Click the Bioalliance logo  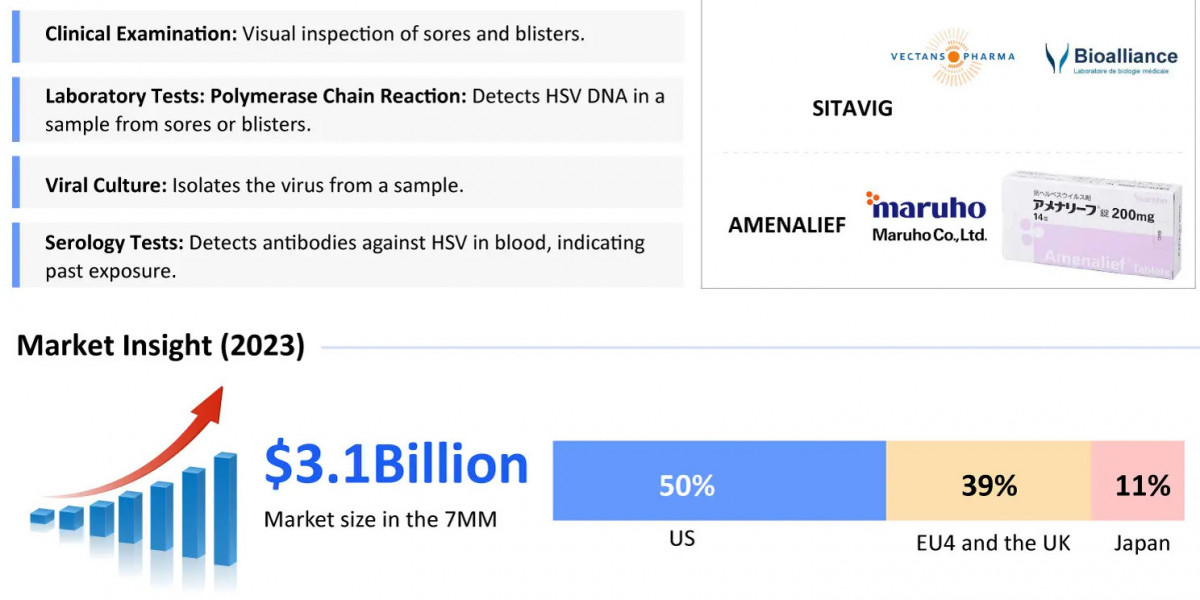coord(1111,59)
